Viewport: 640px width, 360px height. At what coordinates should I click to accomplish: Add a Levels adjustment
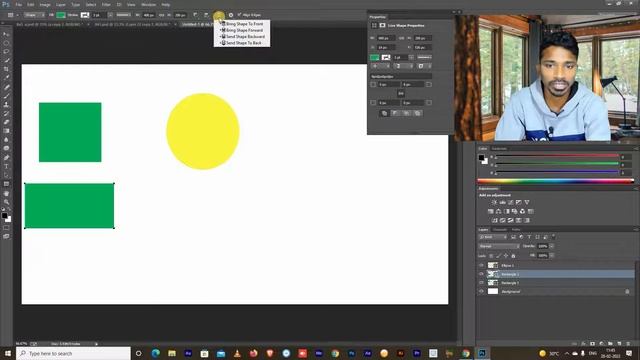pos(502,202)
